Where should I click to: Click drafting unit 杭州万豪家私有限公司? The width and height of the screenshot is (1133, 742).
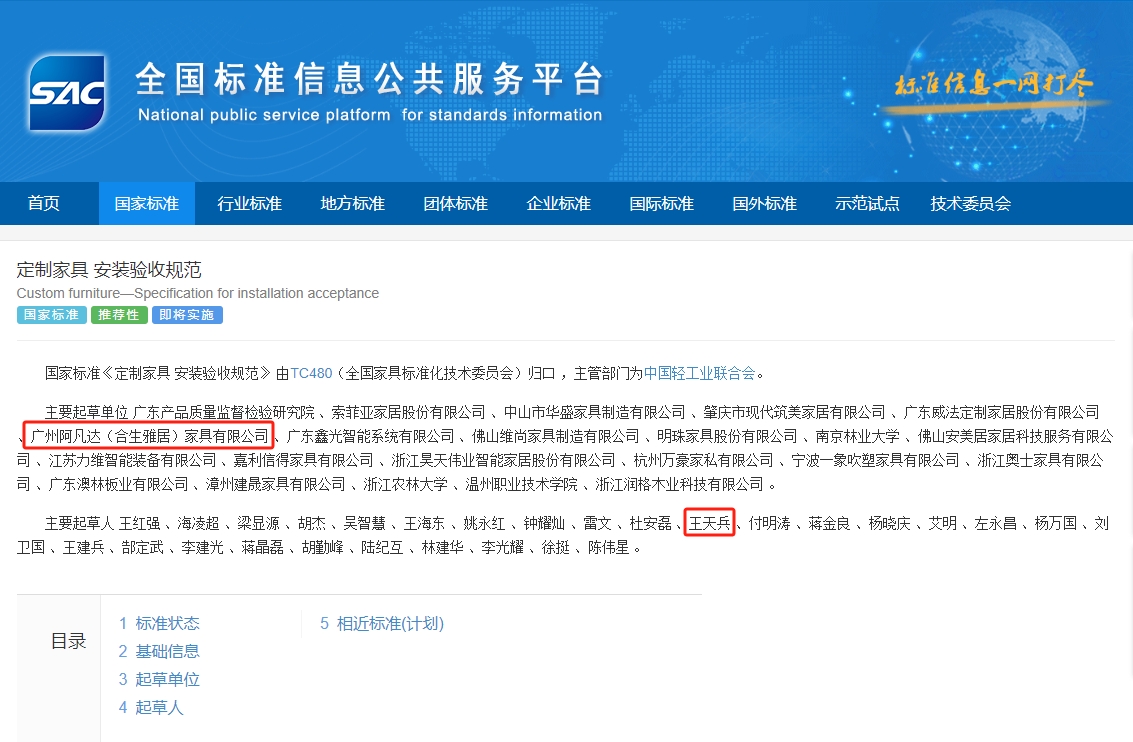tap(703, 460)
